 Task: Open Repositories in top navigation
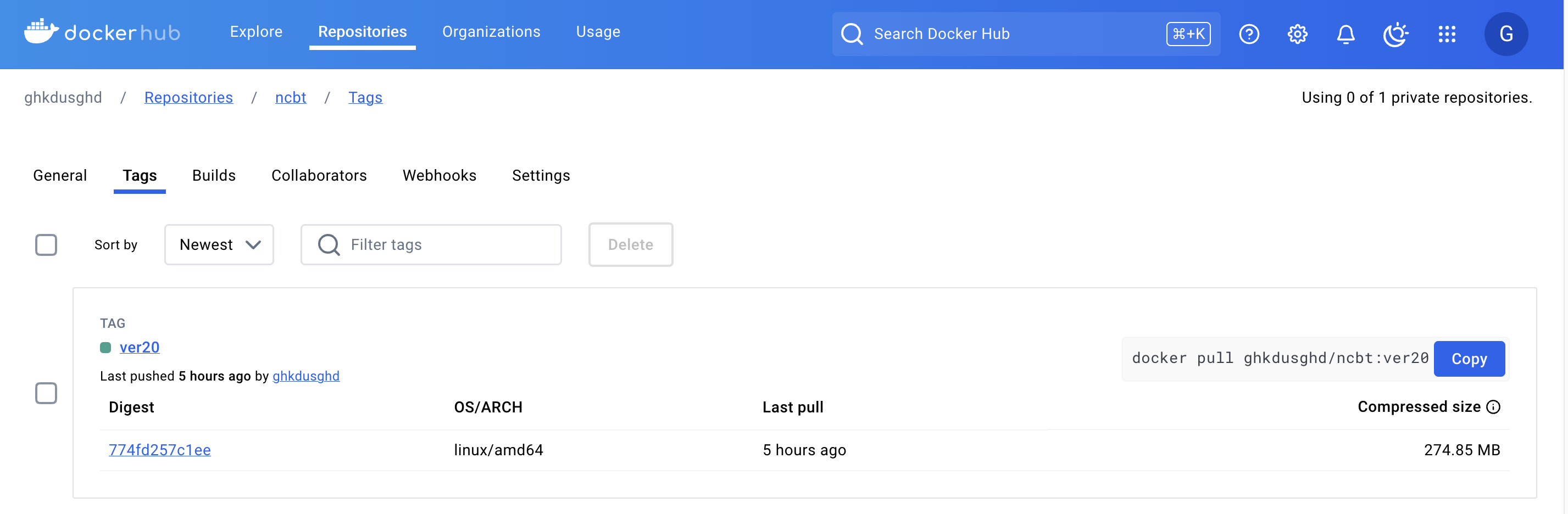point(362,32)
